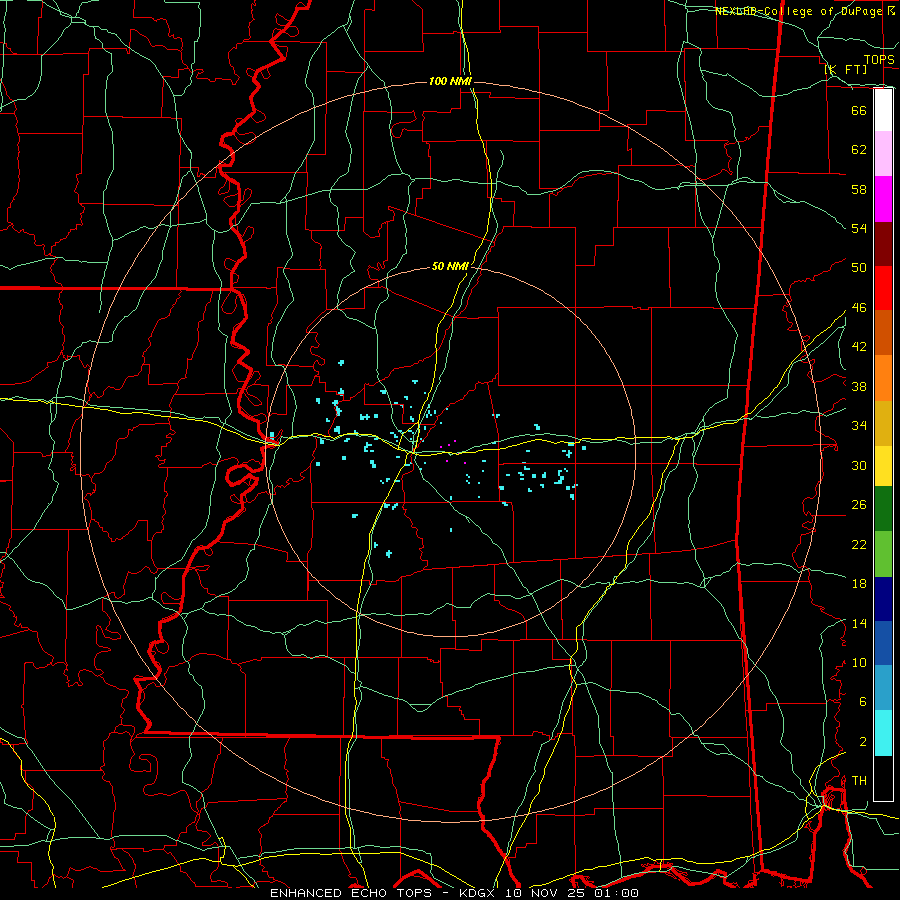Click the K FT units label

(845, 69)
